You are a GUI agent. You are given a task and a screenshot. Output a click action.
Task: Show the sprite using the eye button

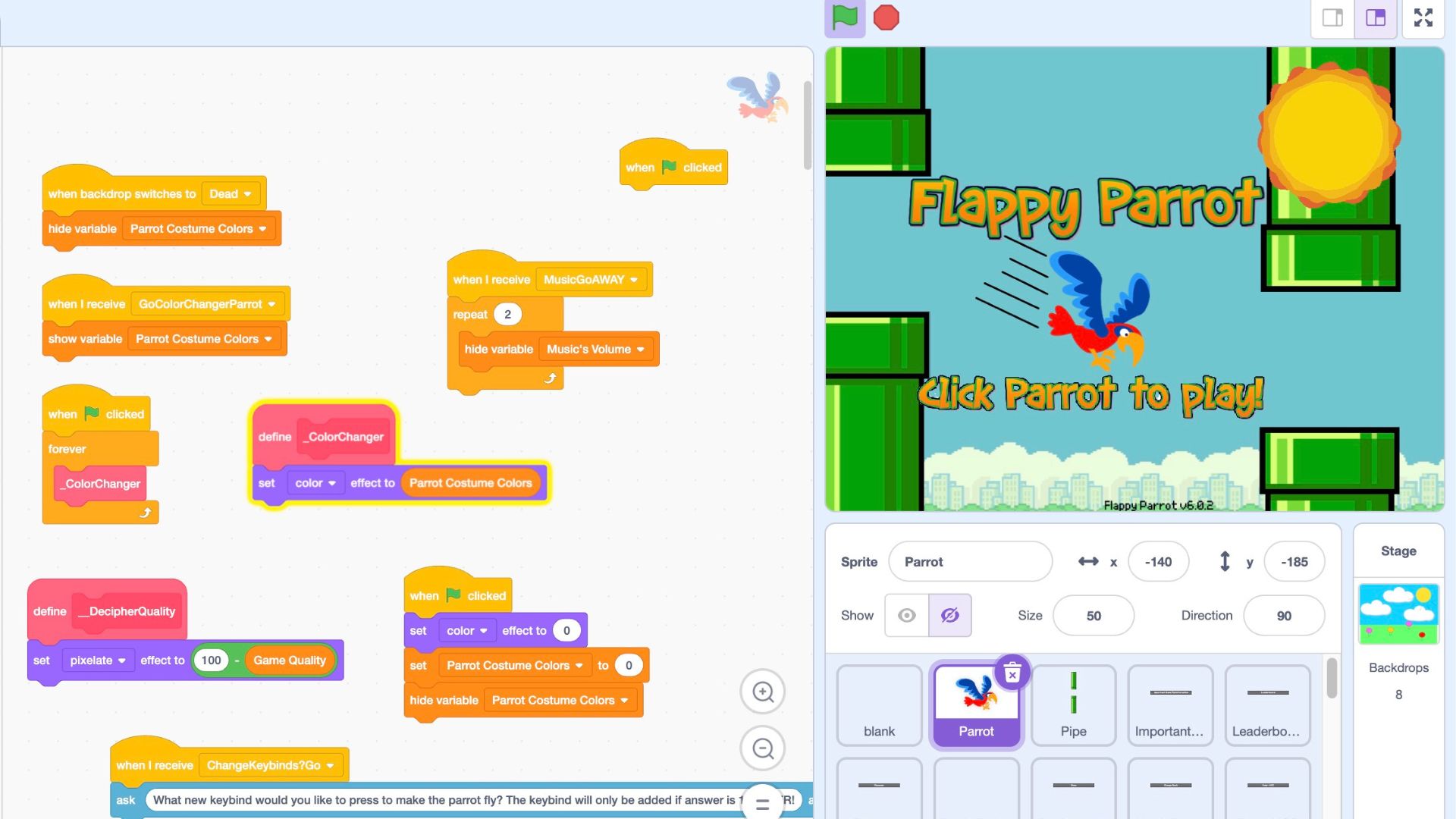(x=906, y=615)
